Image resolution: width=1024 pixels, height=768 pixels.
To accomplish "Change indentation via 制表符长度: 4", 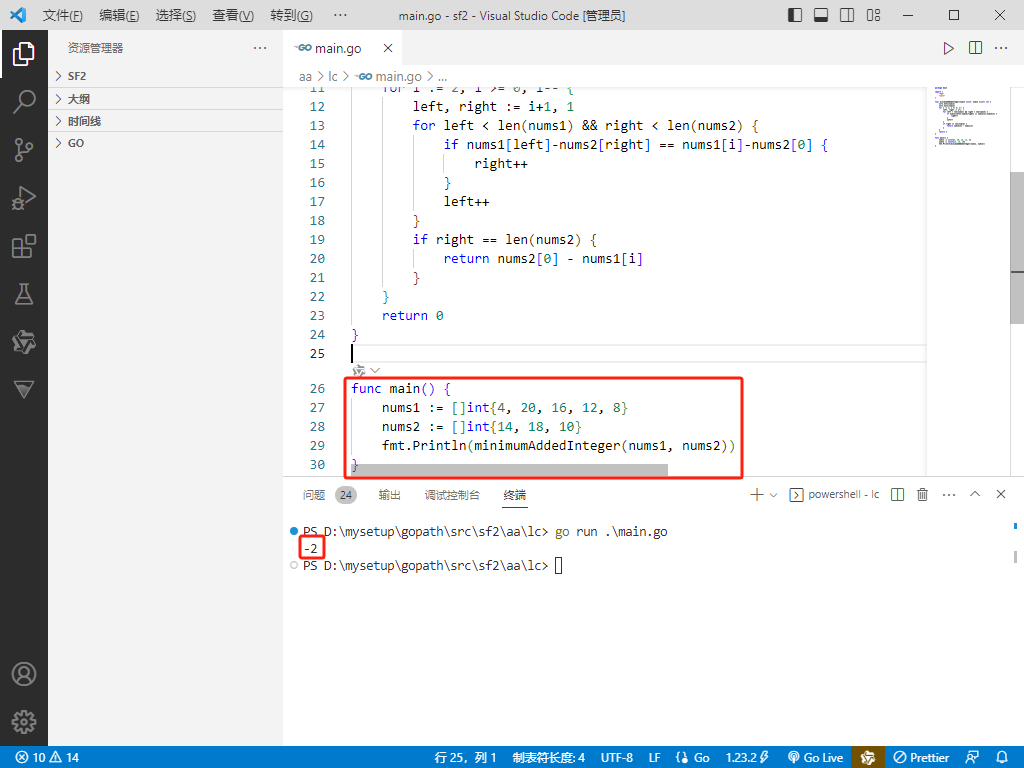I will pos(549,758).
